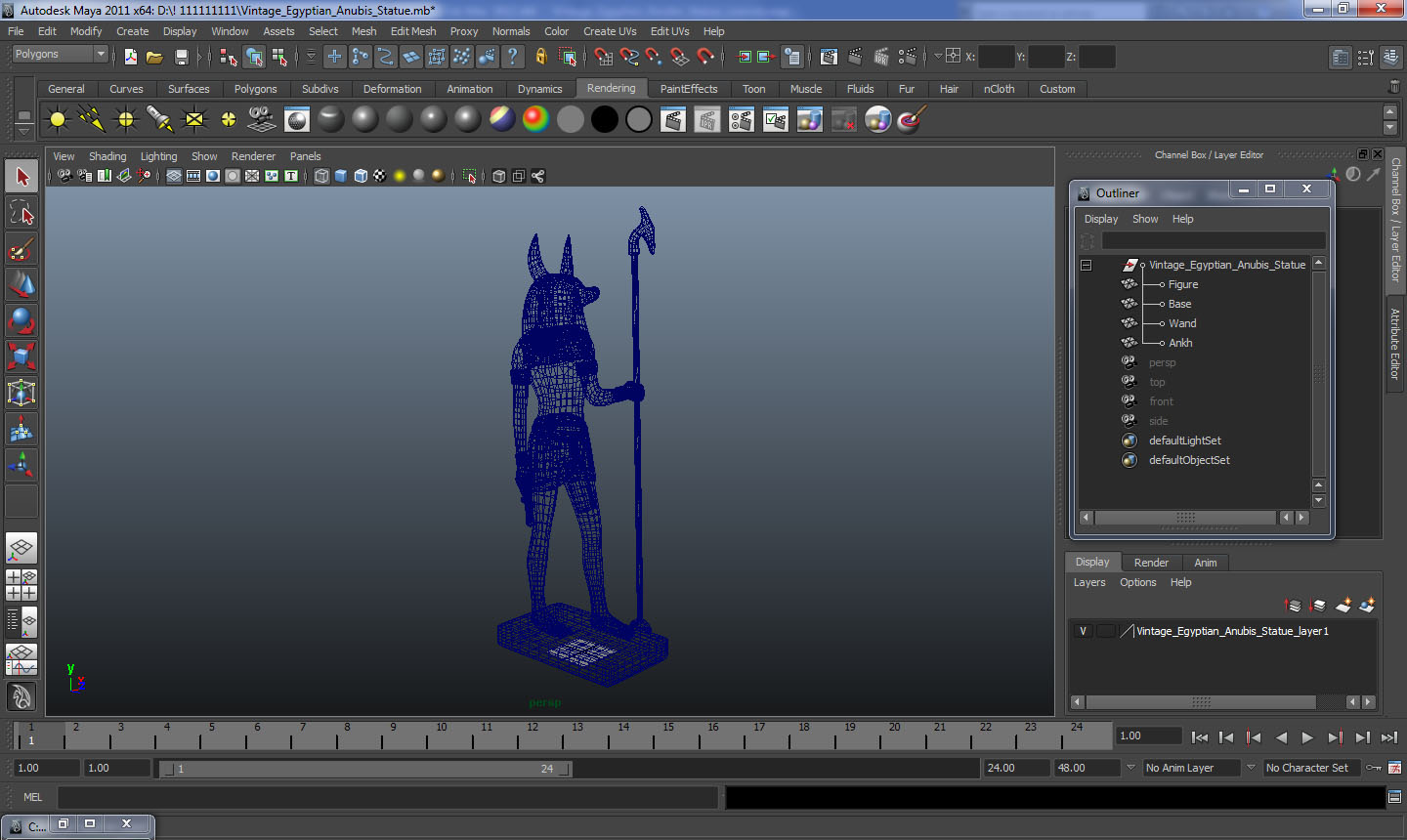Click the new scene icon

click(131, 57)
